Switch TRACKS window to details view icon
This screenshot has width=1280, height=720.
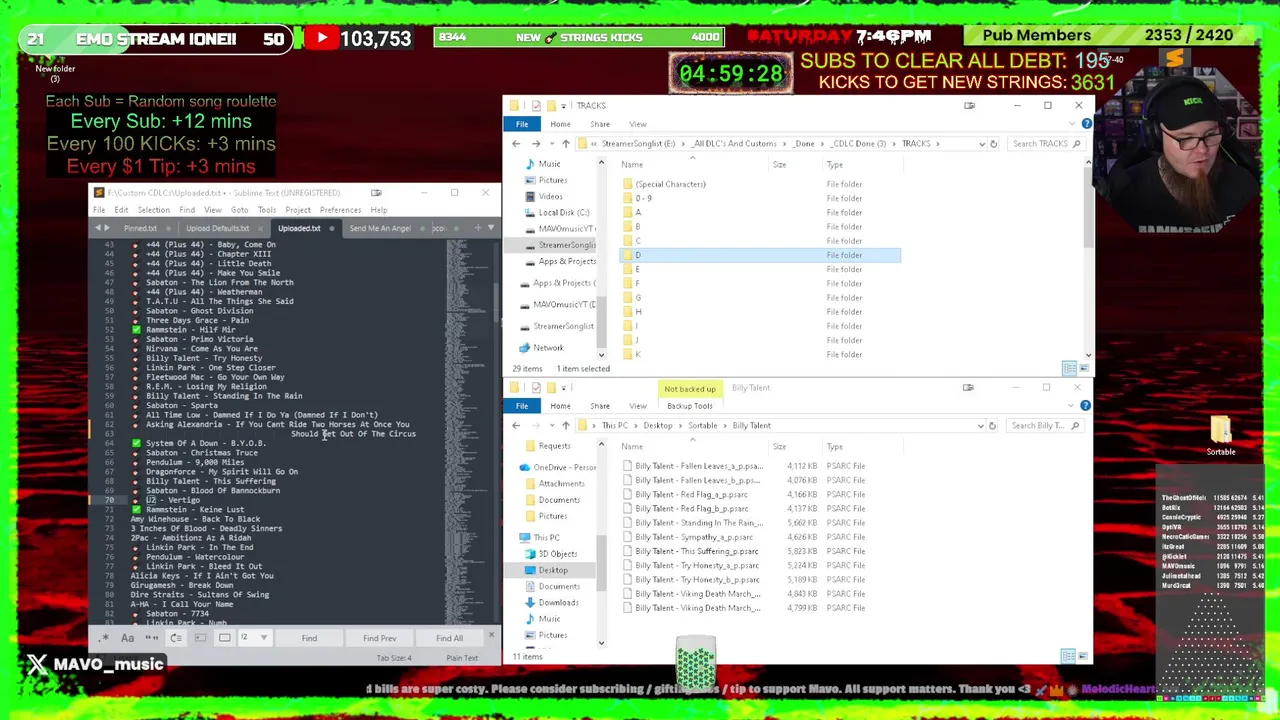[x=1069, y=368]
